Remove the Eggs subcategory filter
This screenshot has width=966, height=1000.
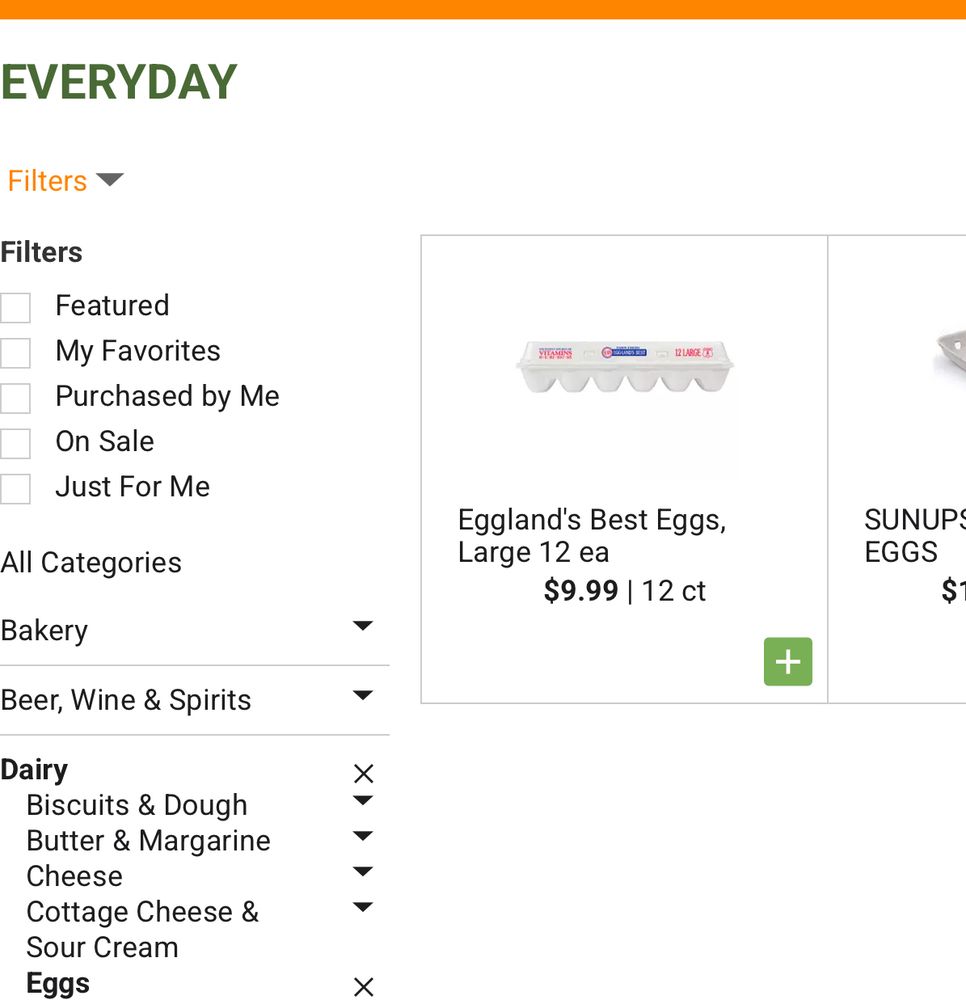tap(363, 986)
